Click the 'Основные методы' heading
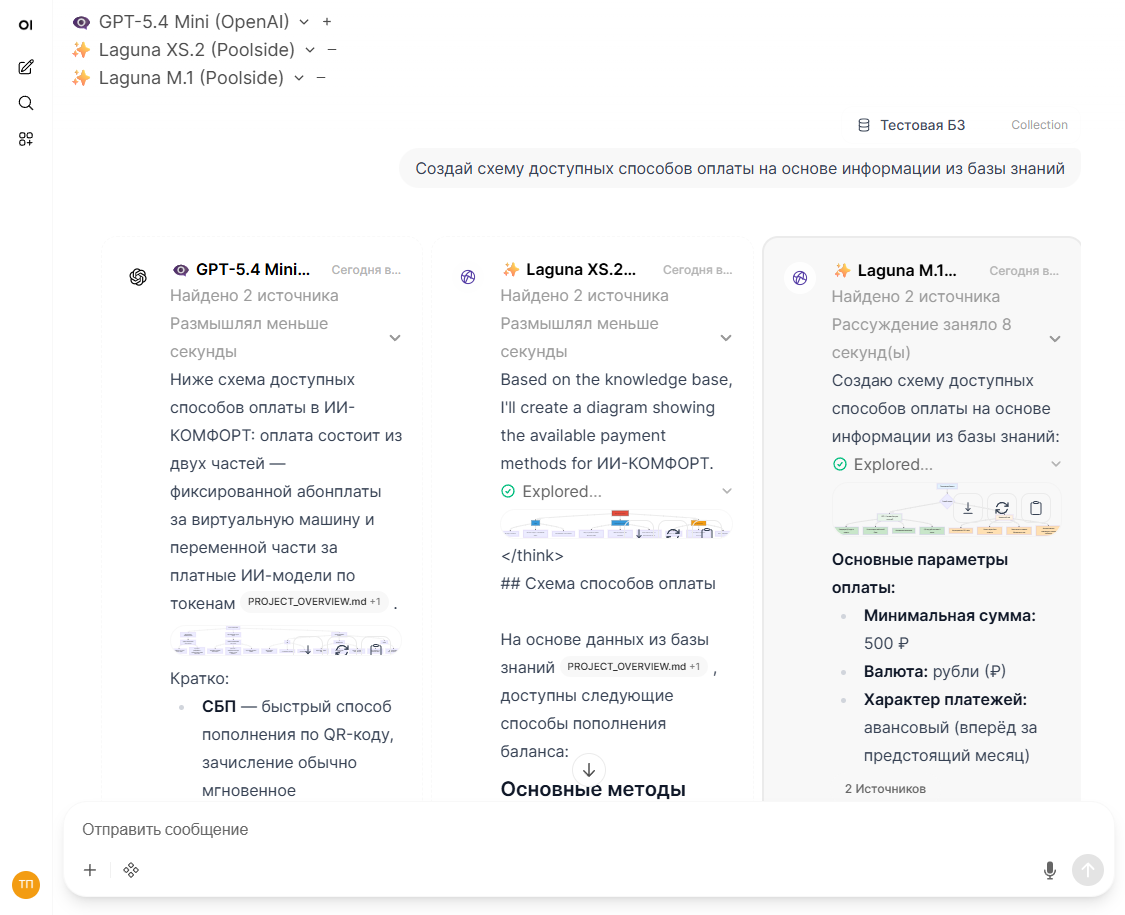The height and width of the screenshot is (915, 1125). [x=593, y=789]
